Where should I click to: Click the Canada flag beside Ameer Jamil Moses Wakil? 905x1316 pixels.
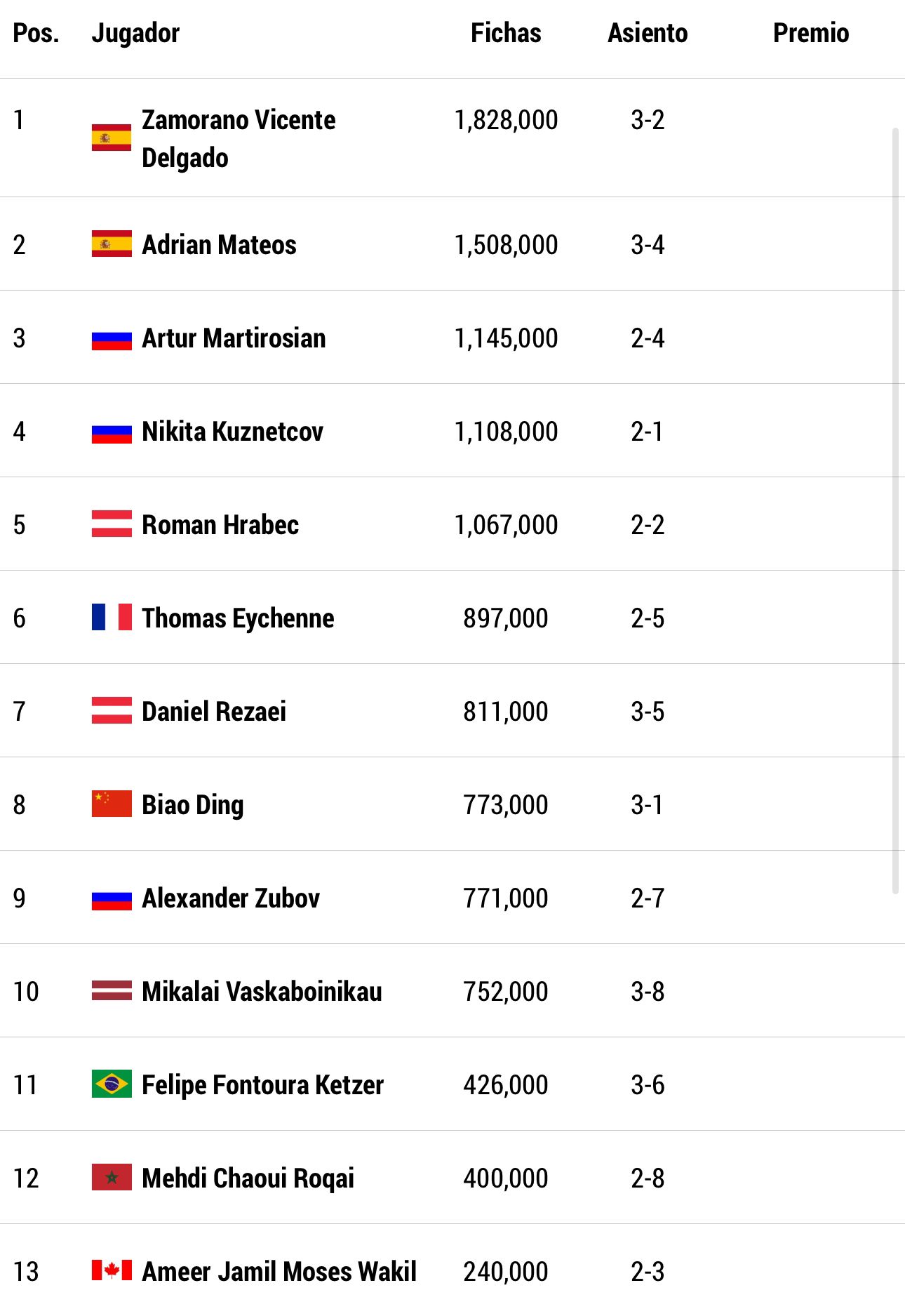[112, 1270]
